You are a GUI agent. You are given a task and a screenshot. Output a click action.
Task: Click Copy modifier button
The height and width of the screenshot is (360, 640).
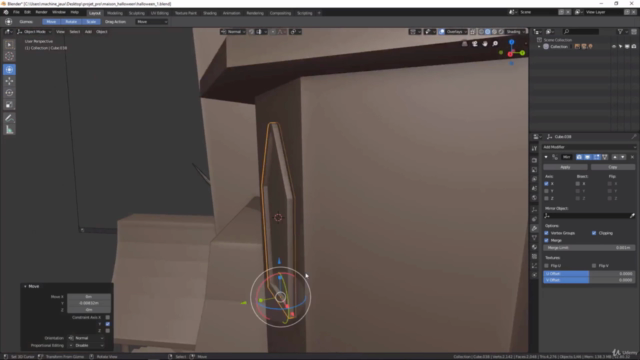pyautogui.click(x=613, y=167)
